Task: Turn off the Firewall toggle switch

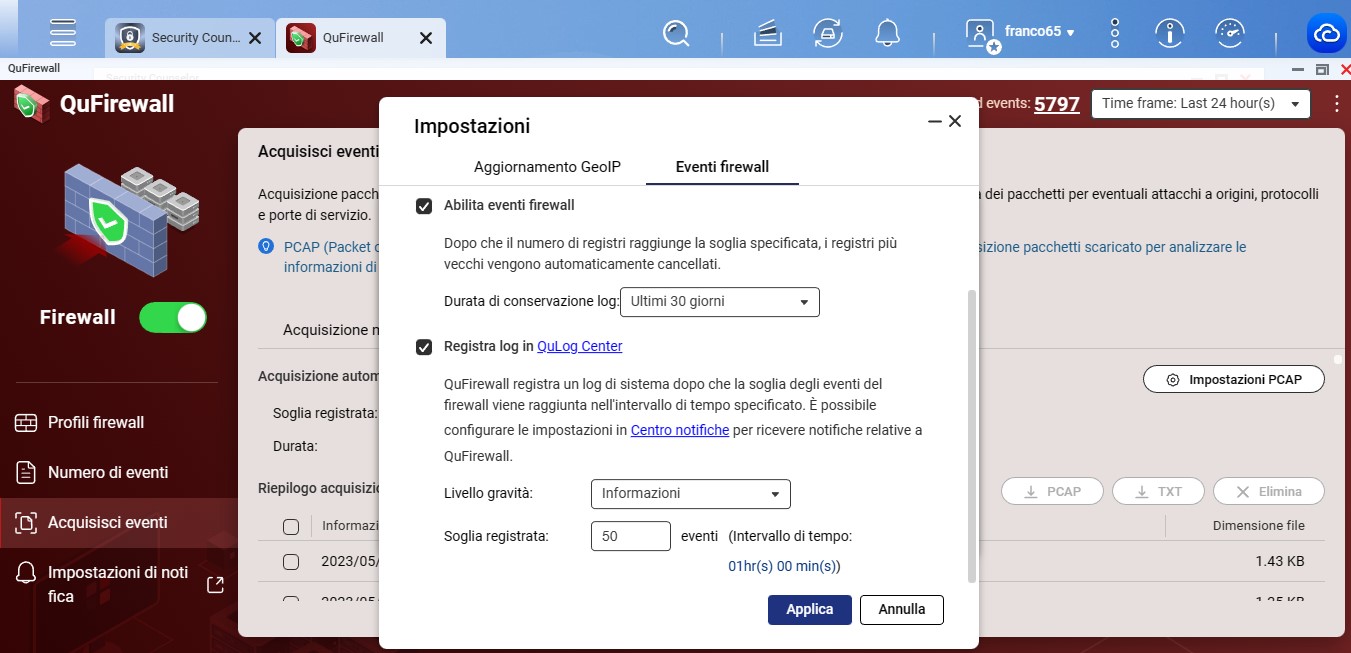Action: (x=173, y=318)
